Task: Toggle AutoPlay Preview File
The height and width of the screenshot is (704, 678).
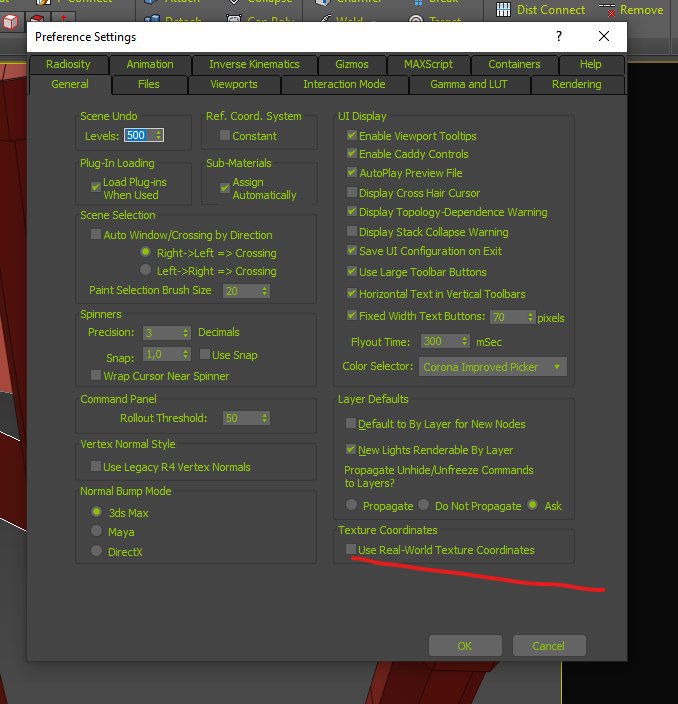Action: point(352,172)
